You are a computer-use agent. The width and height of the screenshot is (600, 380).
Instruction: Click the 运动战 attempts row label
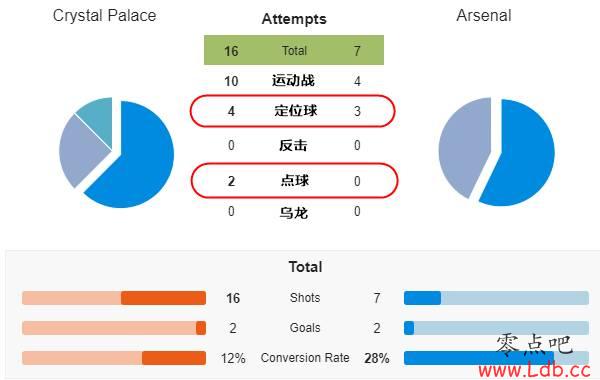click(293, 81)
